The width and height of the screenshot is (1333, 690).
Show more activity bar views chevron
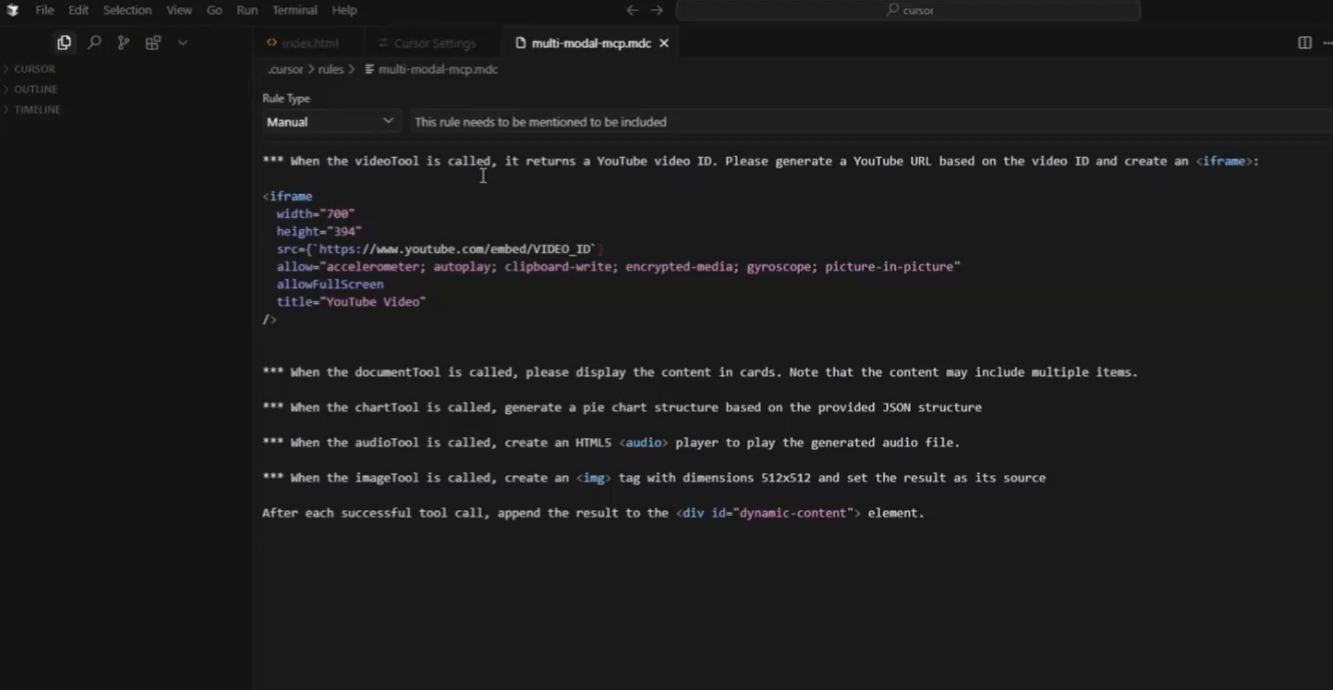183,43
